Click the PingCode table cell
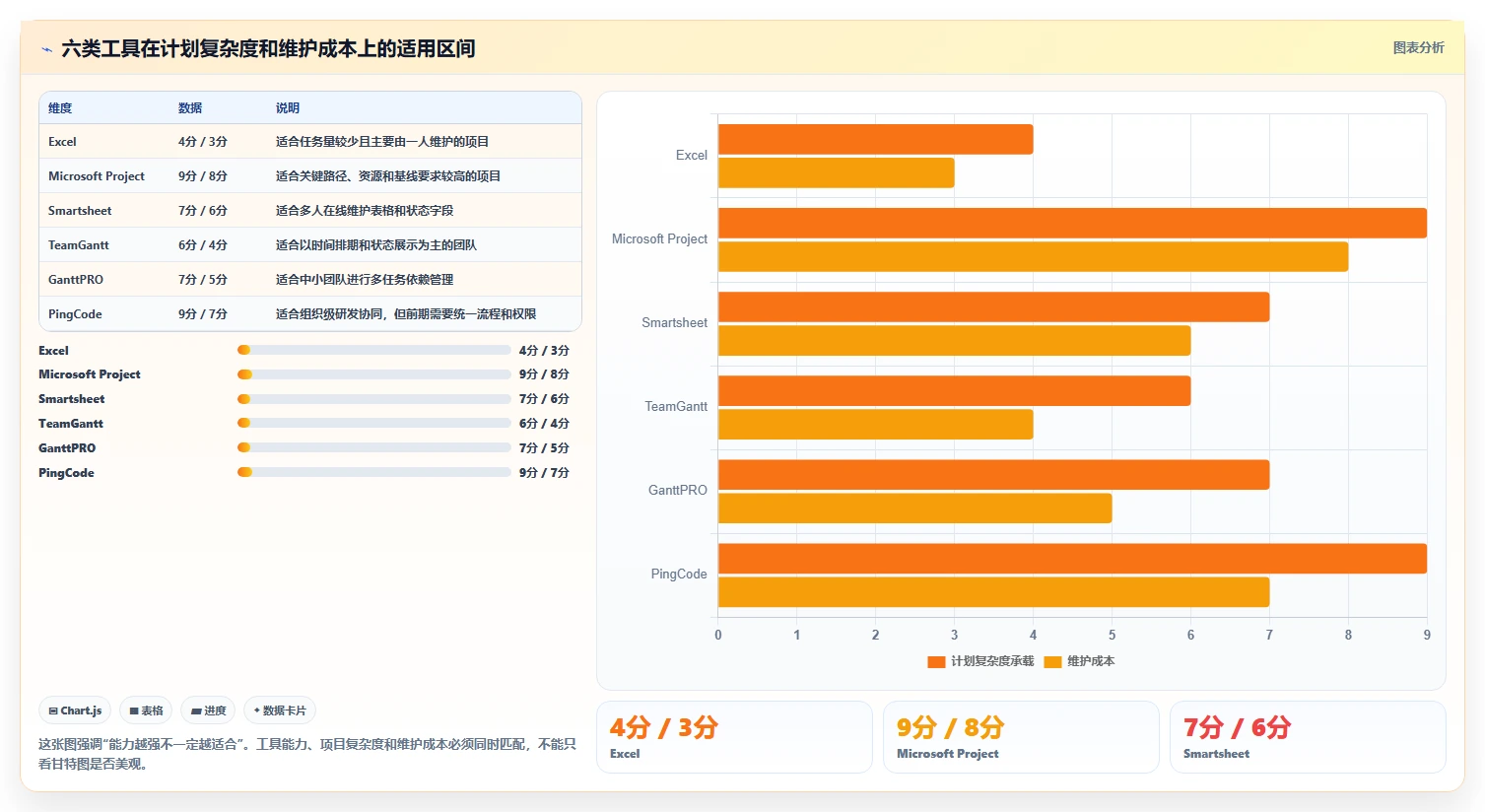1485x812 pixels. coord(75,313)
